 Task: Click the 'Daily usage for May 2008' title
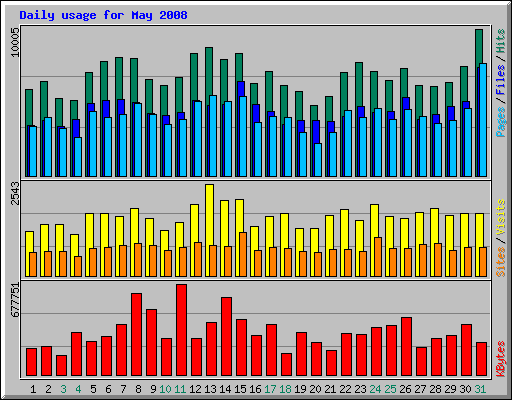click(x=103, y=15)
